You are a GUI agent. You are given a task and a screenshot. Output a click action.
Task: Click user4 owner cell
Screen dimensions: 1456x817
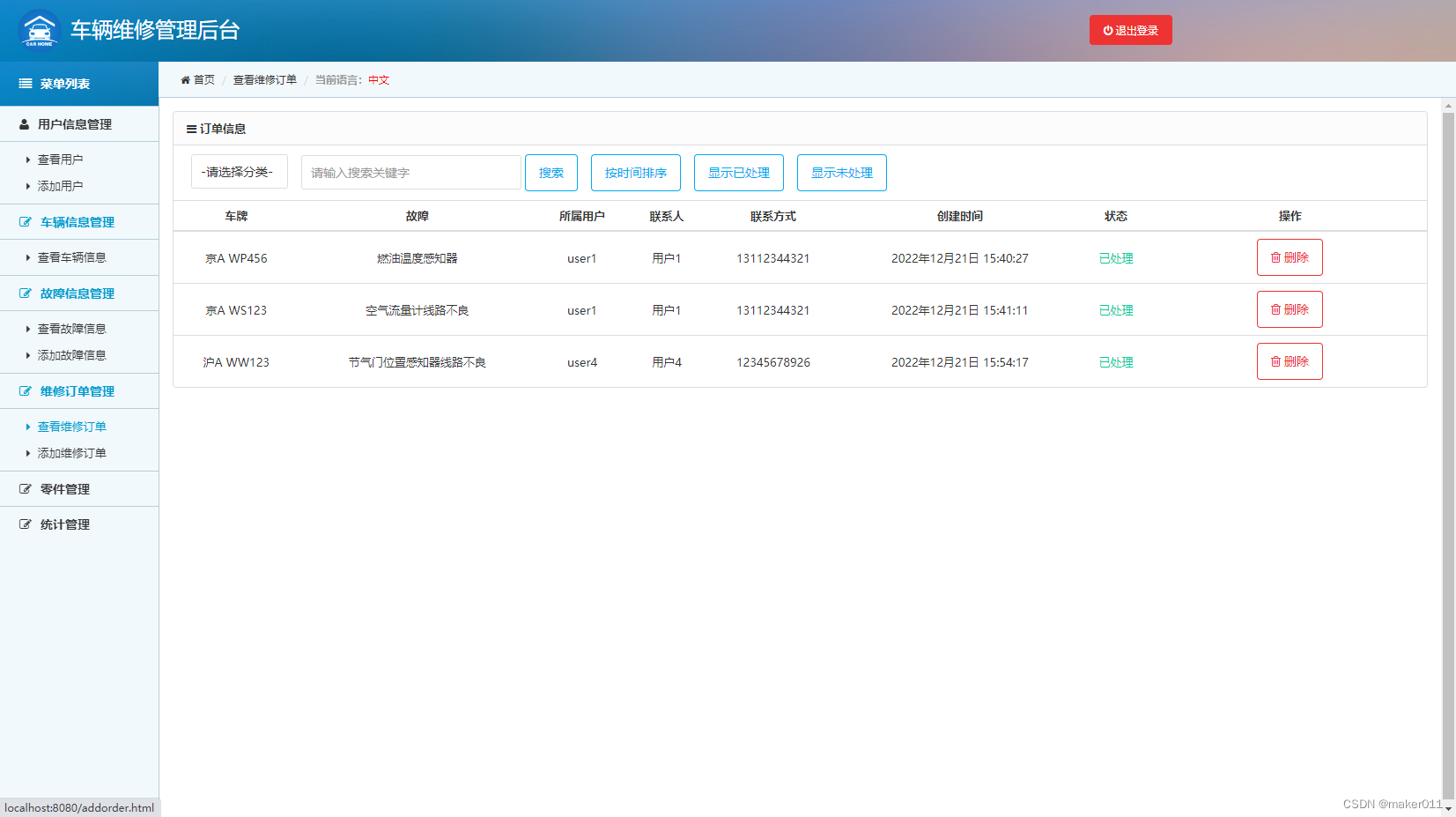click(582, 362)
